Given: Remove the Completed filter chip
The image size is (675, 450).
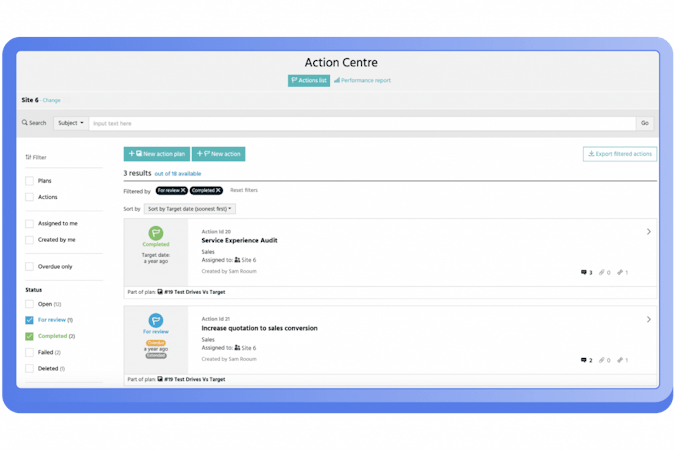Looking at the screenshot, I should (x=218, y=190).
